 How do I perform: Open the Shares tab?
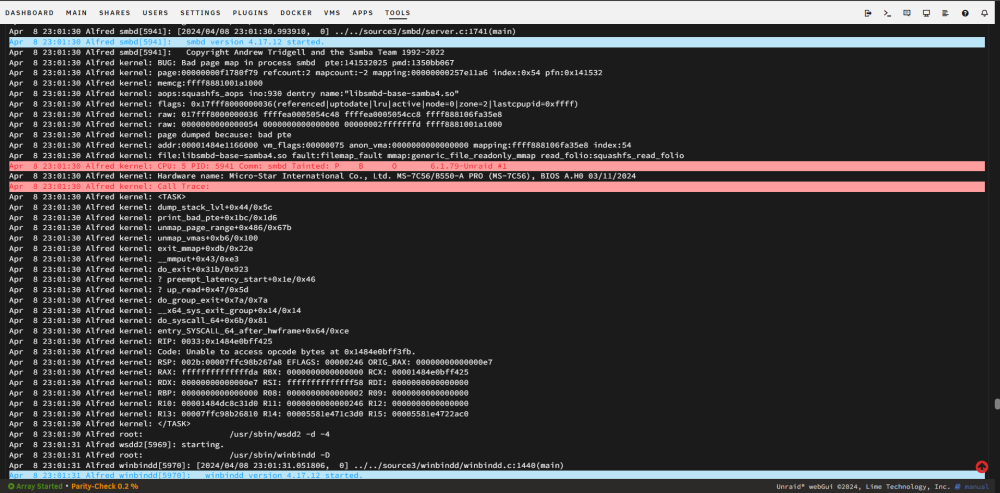(115, 13)
